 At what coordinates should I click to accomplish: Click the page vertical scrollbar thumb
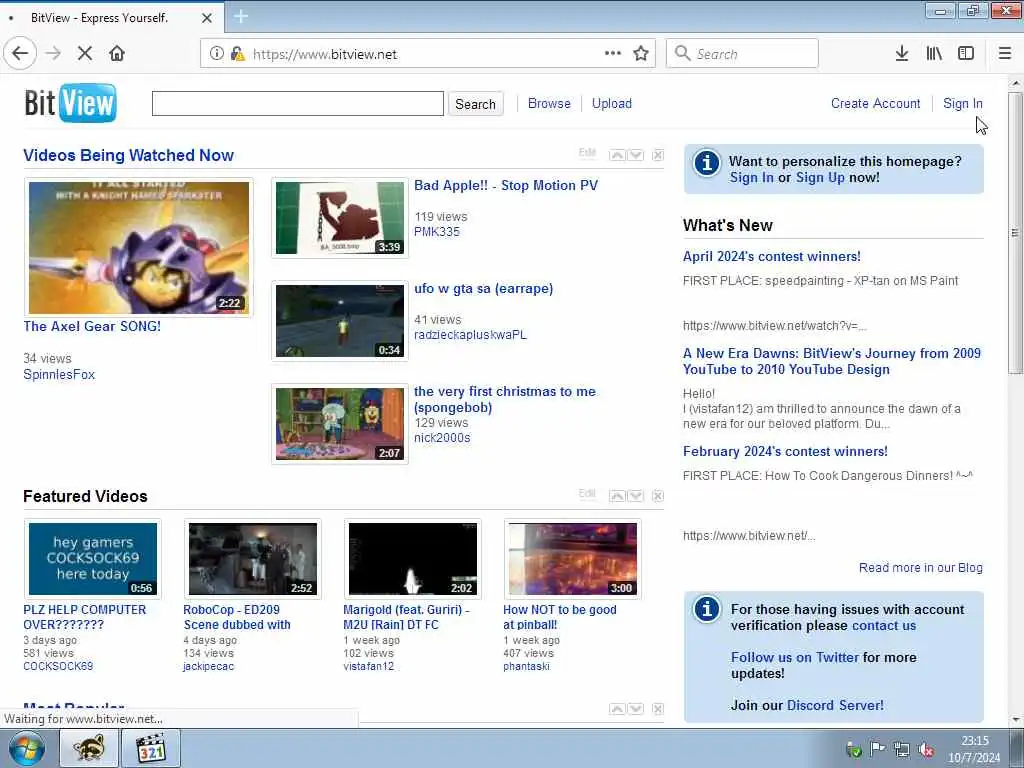[x=1015, y=233]
